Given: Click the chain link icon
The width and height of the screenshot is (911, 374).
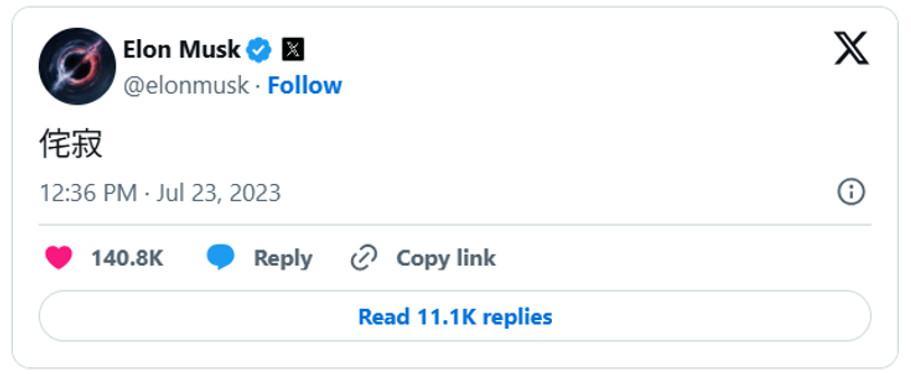Looking at the screenshot, I should click(x=364, y=258).
